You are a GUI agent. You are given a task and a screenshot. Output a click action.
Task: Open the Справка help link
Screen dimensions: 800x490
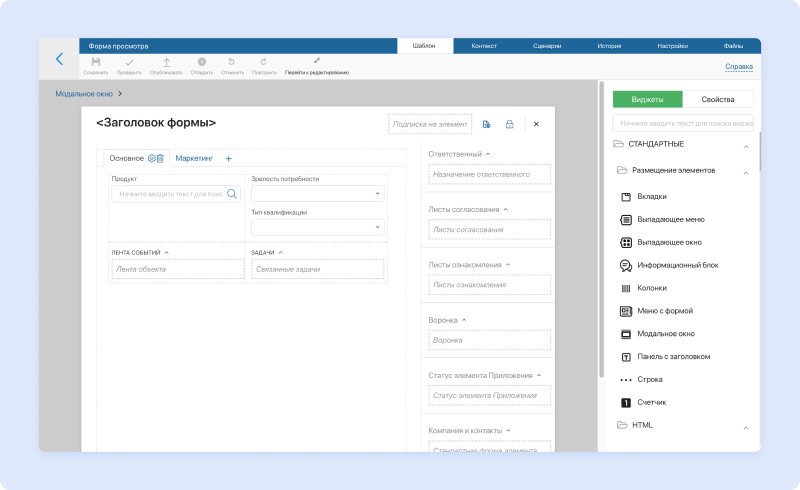pyautogui.click(x=738, y=68)
